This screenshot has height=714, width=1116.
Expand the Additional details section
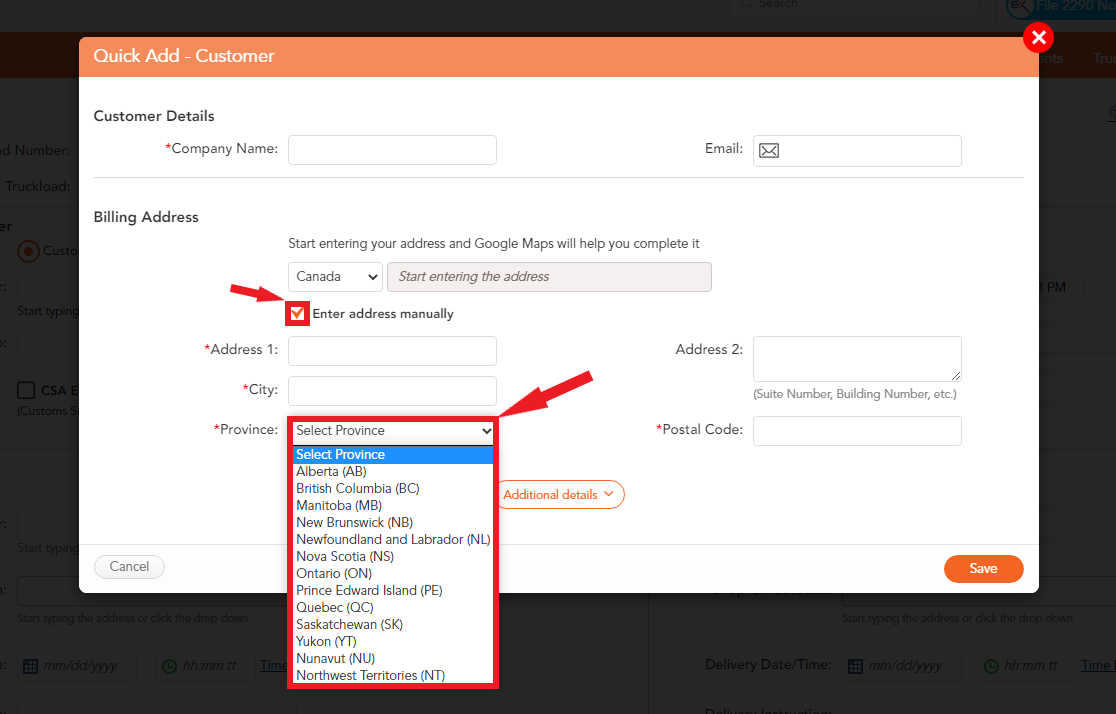560,494
